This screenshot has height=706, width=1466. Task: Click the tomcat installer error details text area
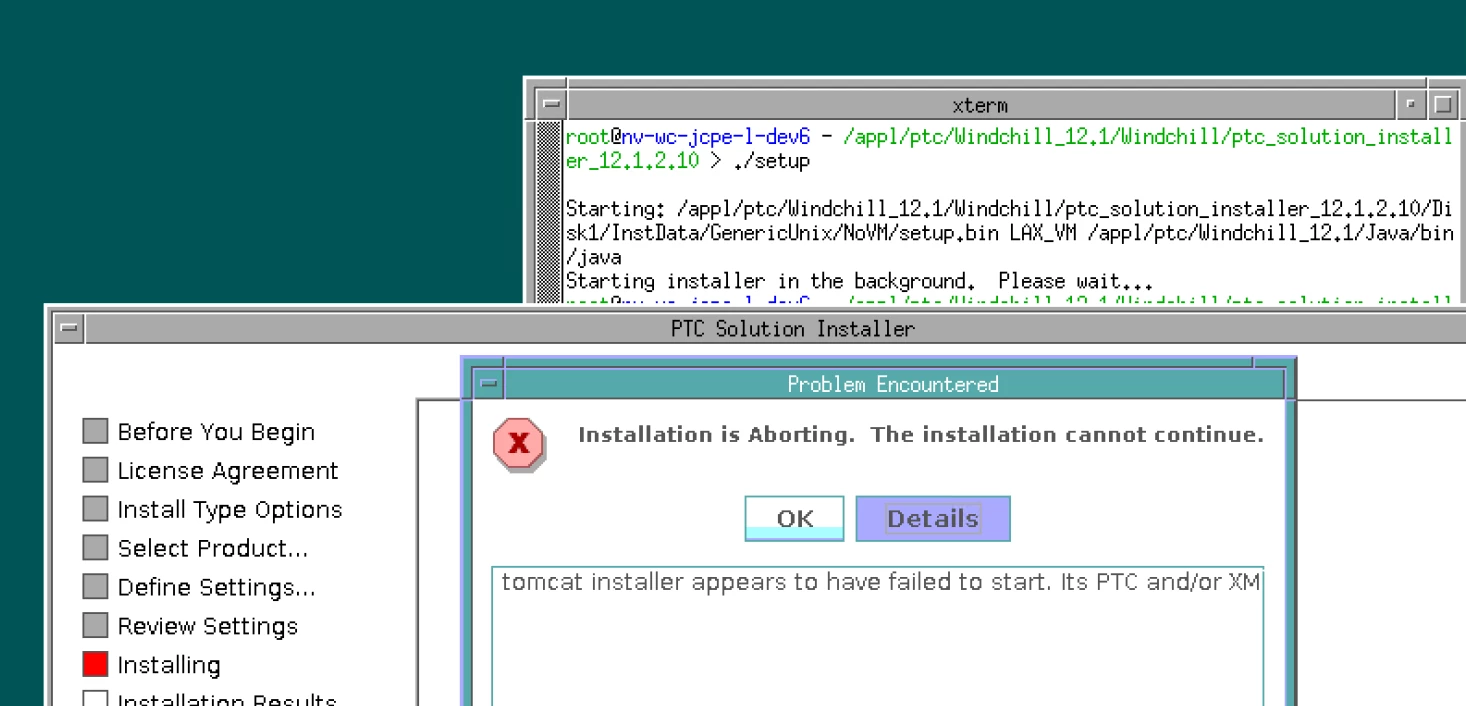[877, 636]
